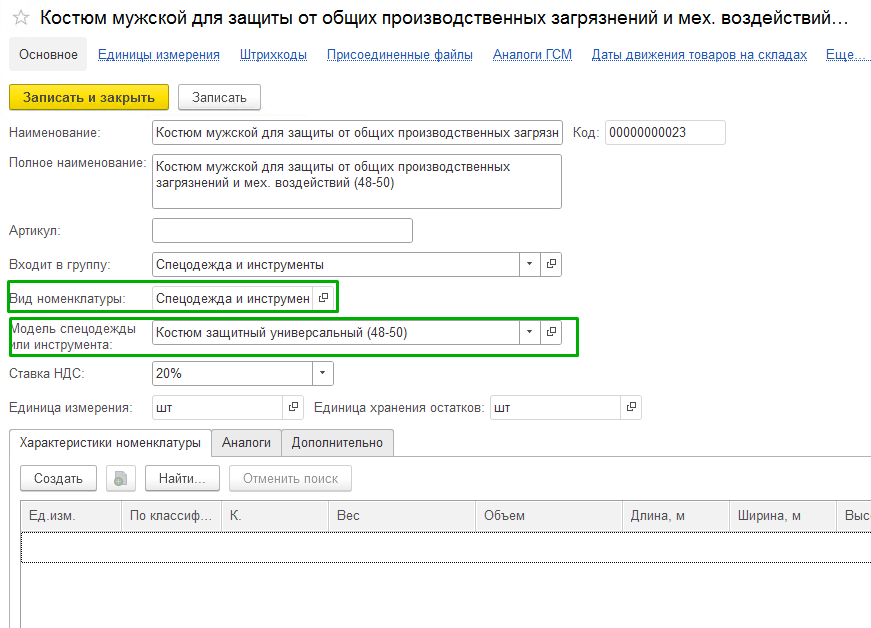
Task: Star this item as favorite
Action: point(20,19)
